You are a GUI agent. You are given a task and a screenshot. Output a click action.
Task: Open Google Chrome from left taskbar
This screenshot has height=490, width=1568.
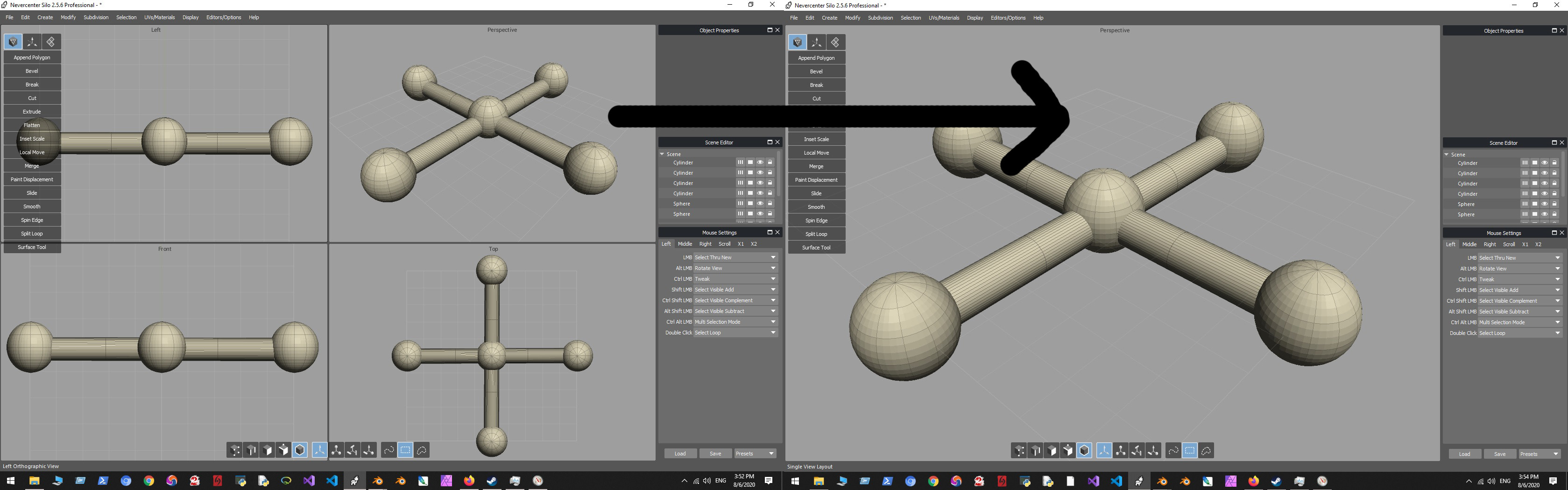[149, 481]
